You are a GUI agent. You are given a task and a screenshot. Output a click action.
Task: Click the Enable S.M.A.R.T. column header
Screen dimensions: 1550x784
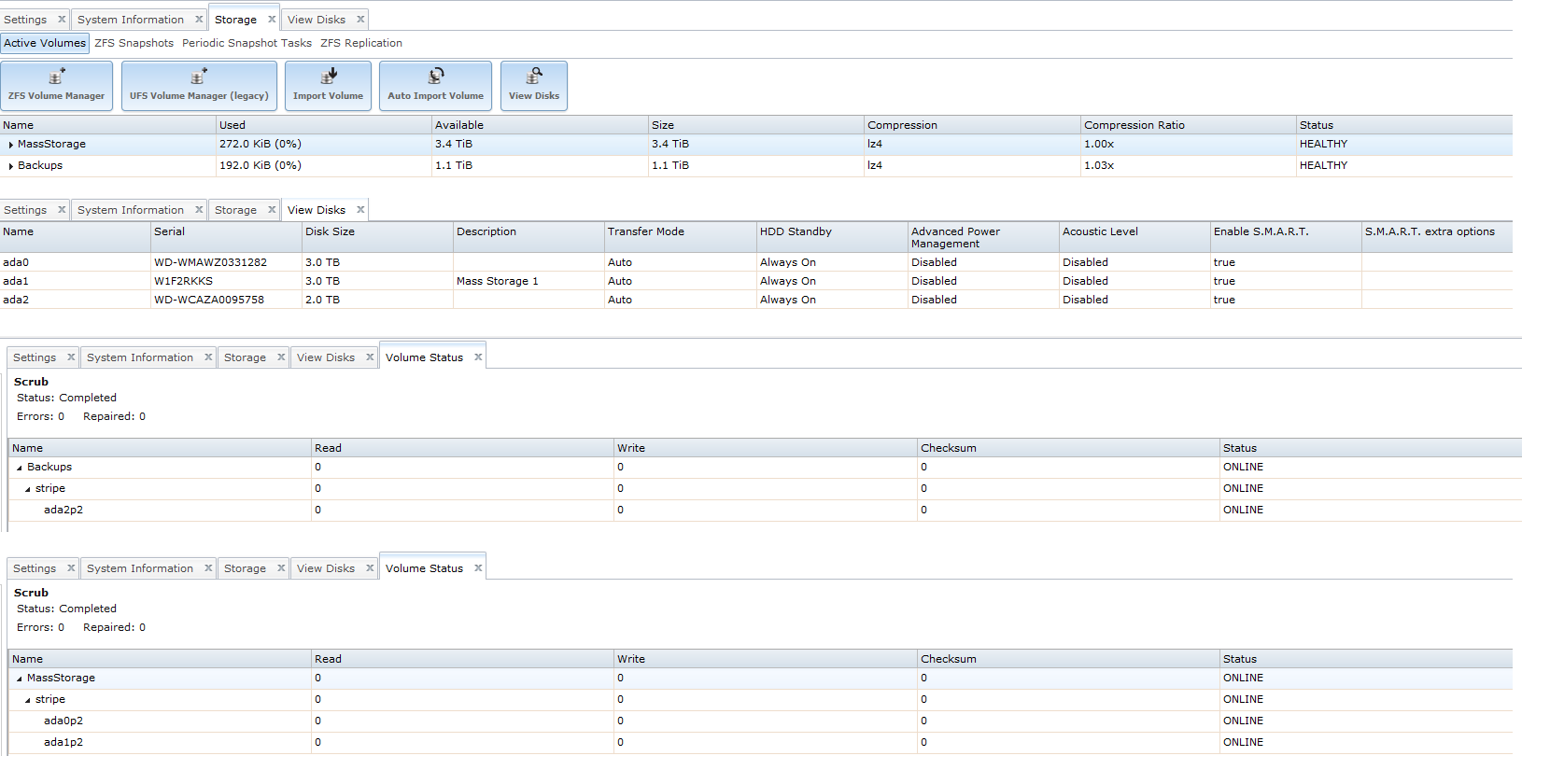[1287, 237]
